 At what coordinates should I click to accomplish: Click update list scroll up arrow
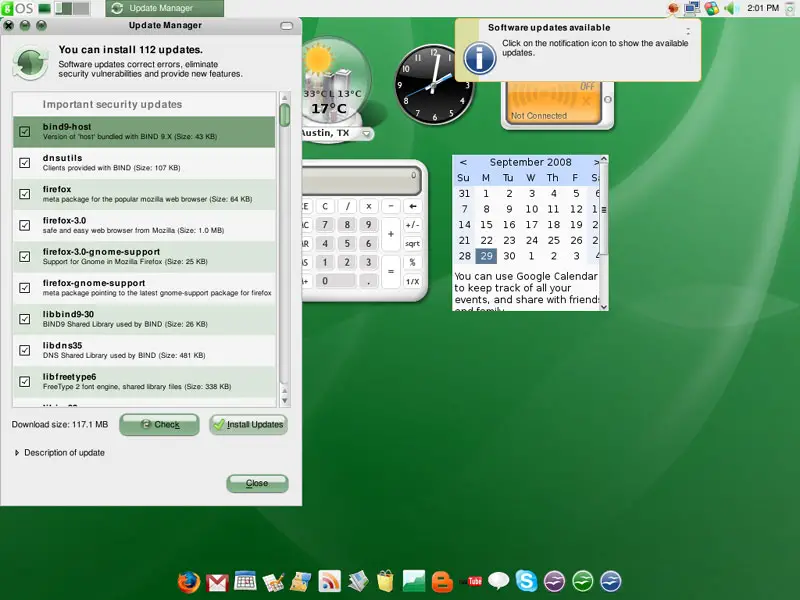point(285,97)
